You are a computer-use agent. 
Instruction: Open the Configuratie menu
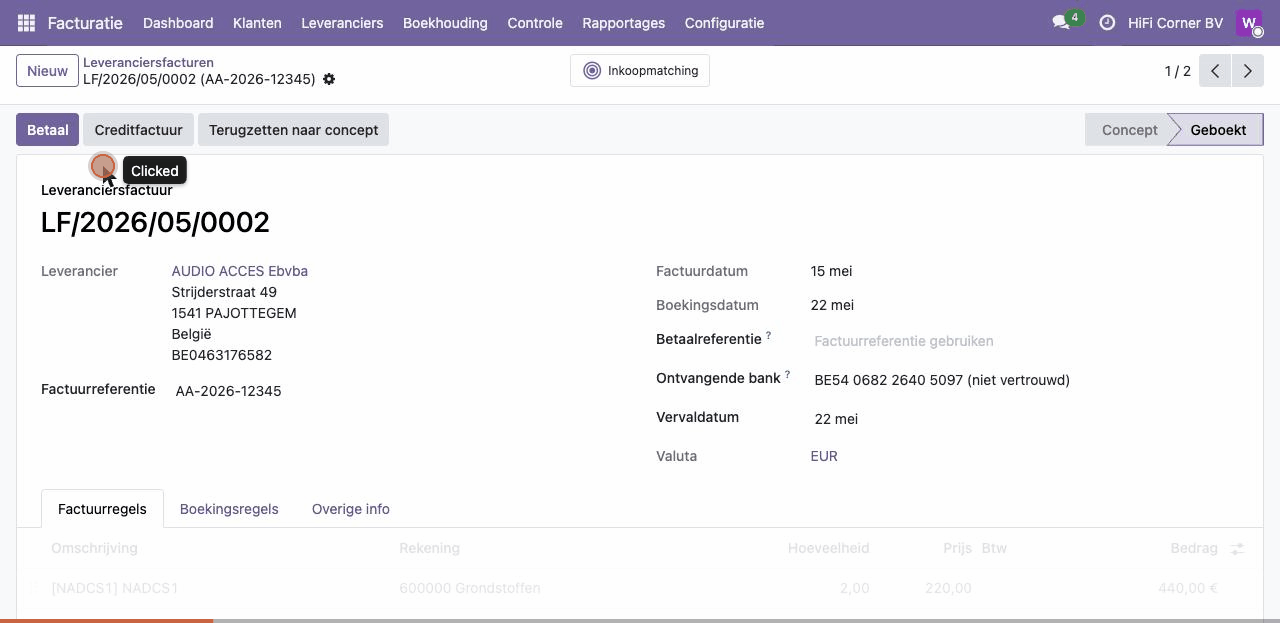tap(724, 22)
